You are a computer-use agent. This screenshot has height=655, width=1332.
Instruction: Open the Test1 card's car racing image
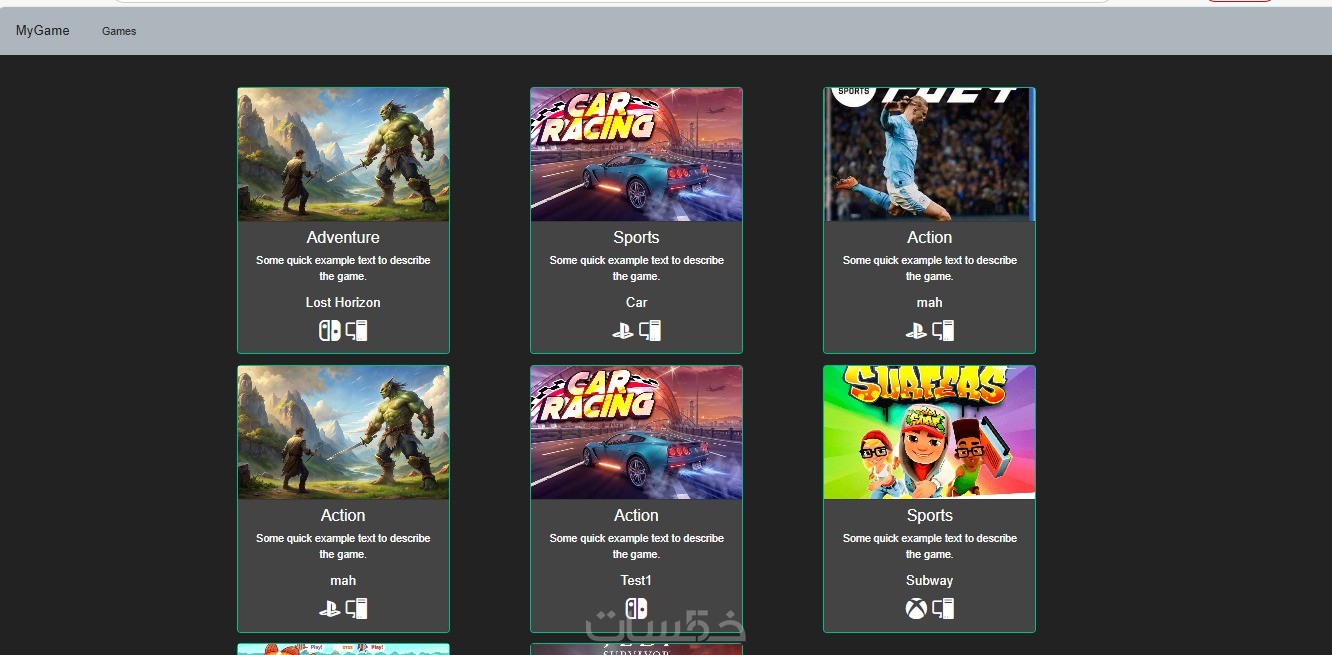pos(636,432)
